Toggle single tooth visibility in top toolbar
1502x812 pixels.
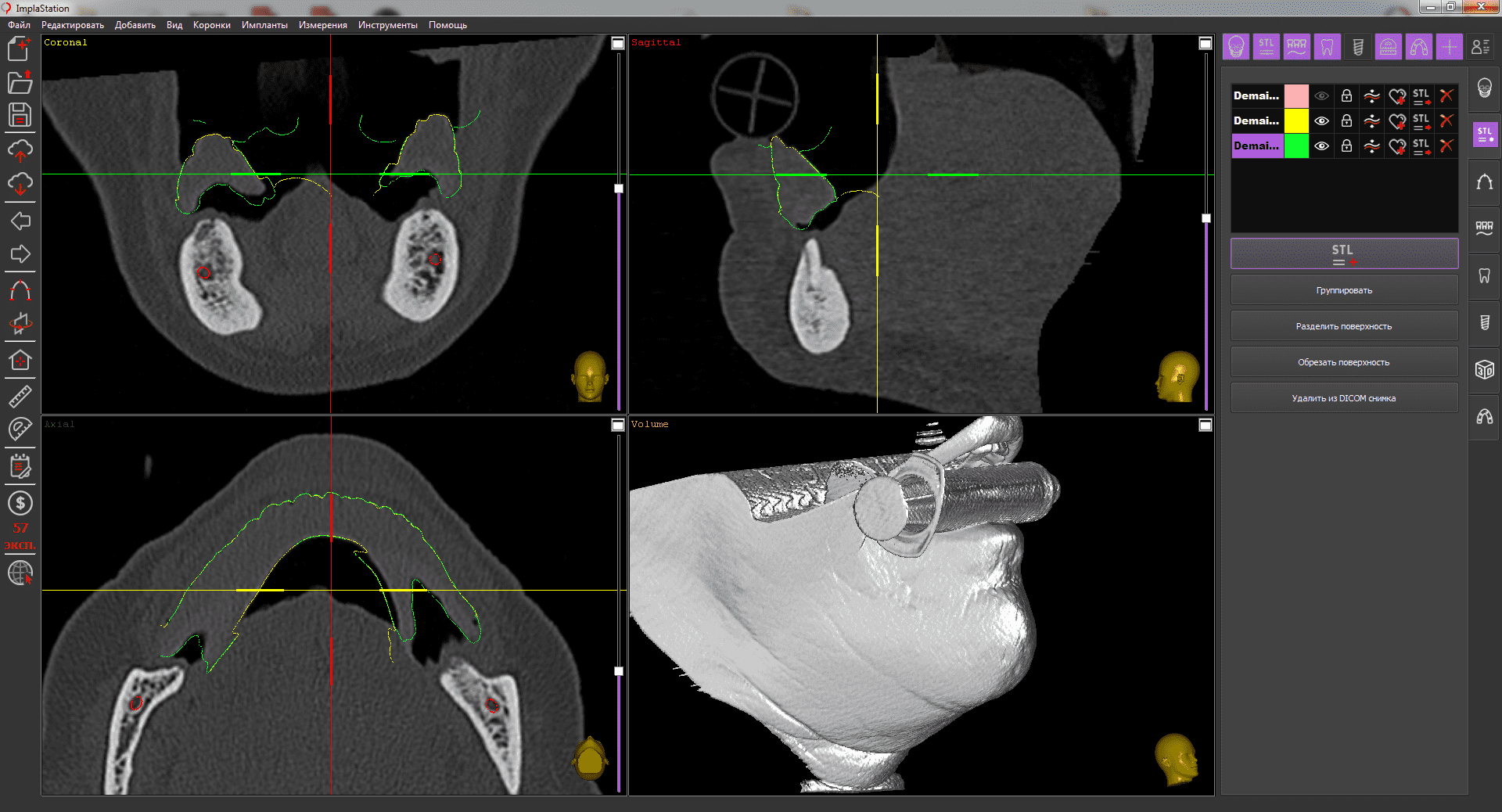pos(1328,47)
